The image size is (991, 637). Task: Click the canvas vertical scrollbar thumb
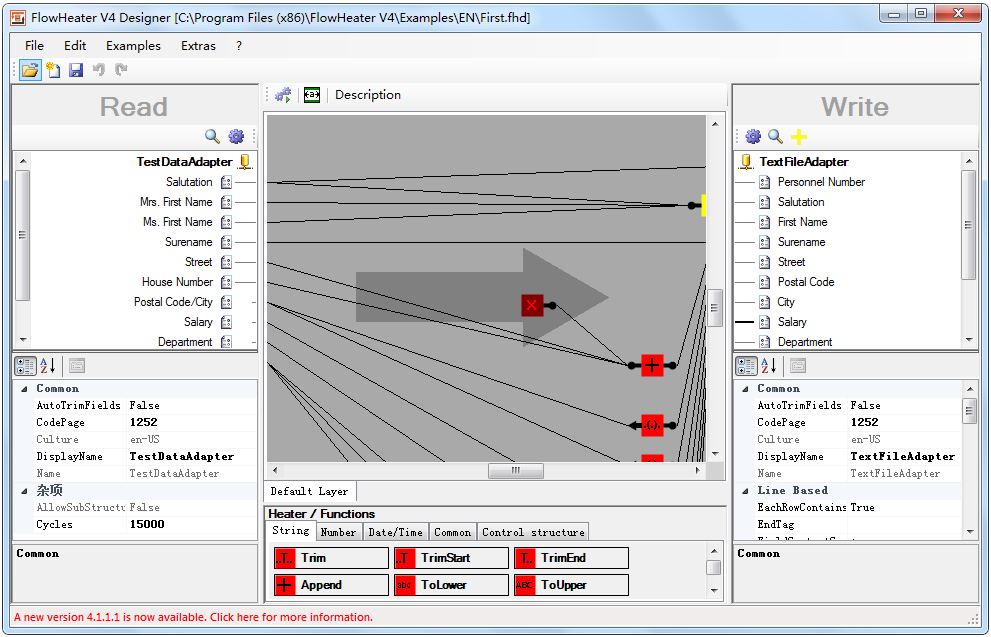[715, 308]
